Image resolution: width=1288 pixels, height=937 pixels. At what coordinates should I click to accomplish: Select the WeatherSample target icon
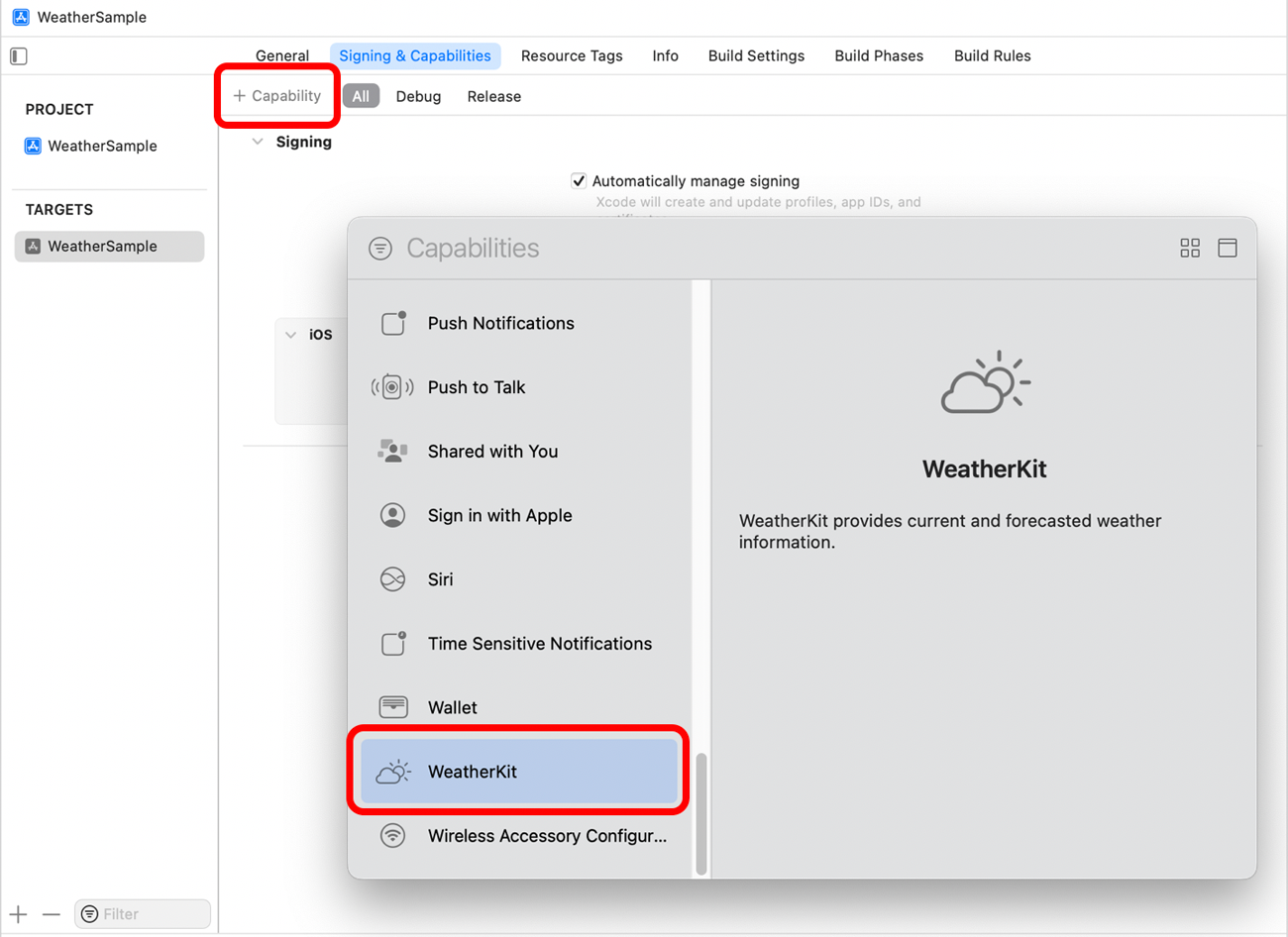[33, 246]
